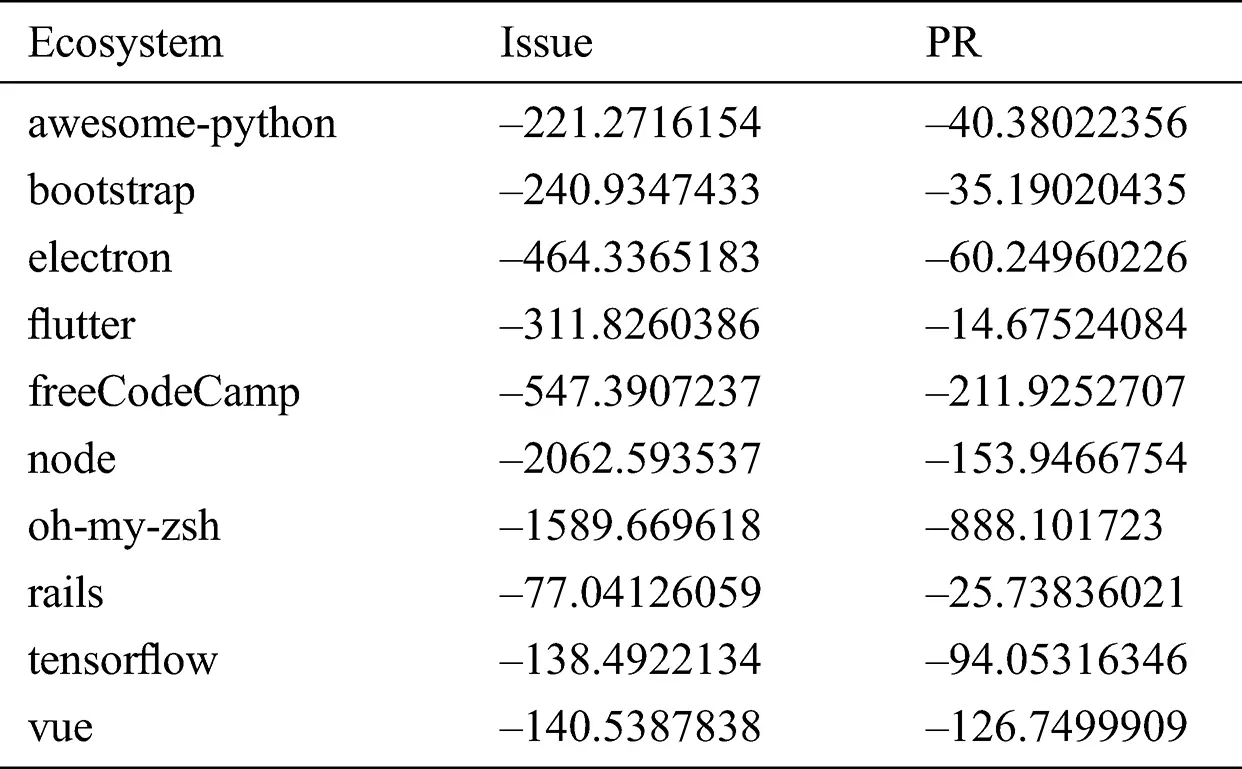Click the tensorflow ecosystem cell

point(123,660)
